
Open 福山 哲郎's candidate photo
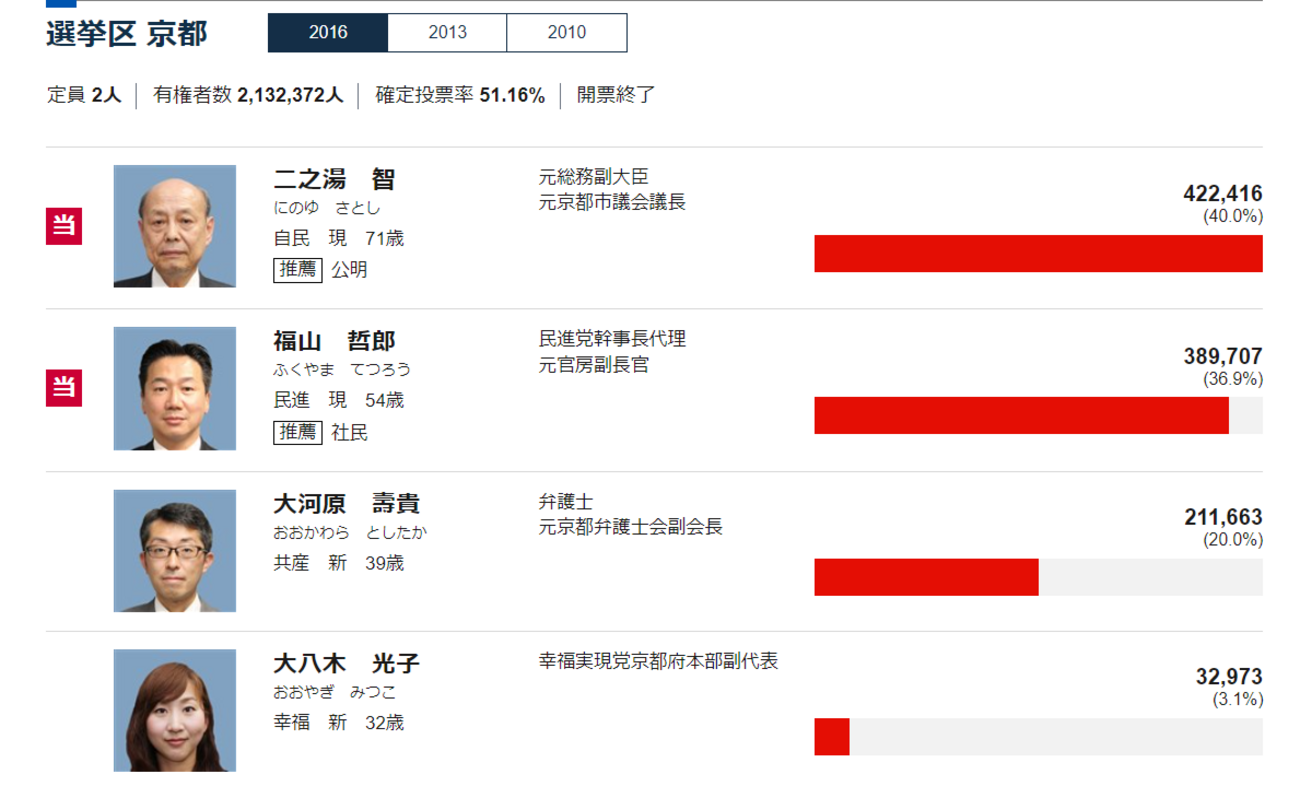pos(175,388)
